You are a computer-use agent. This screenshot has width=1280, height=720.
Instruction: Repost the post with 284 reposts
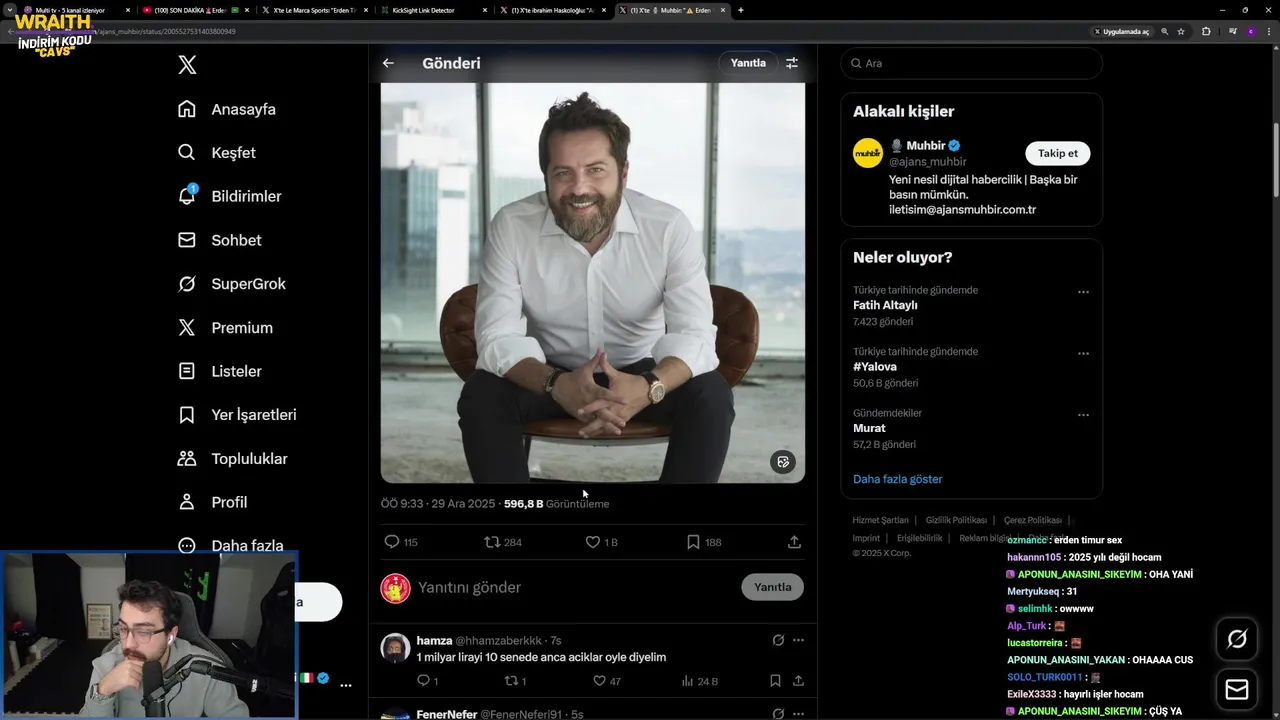492,542
